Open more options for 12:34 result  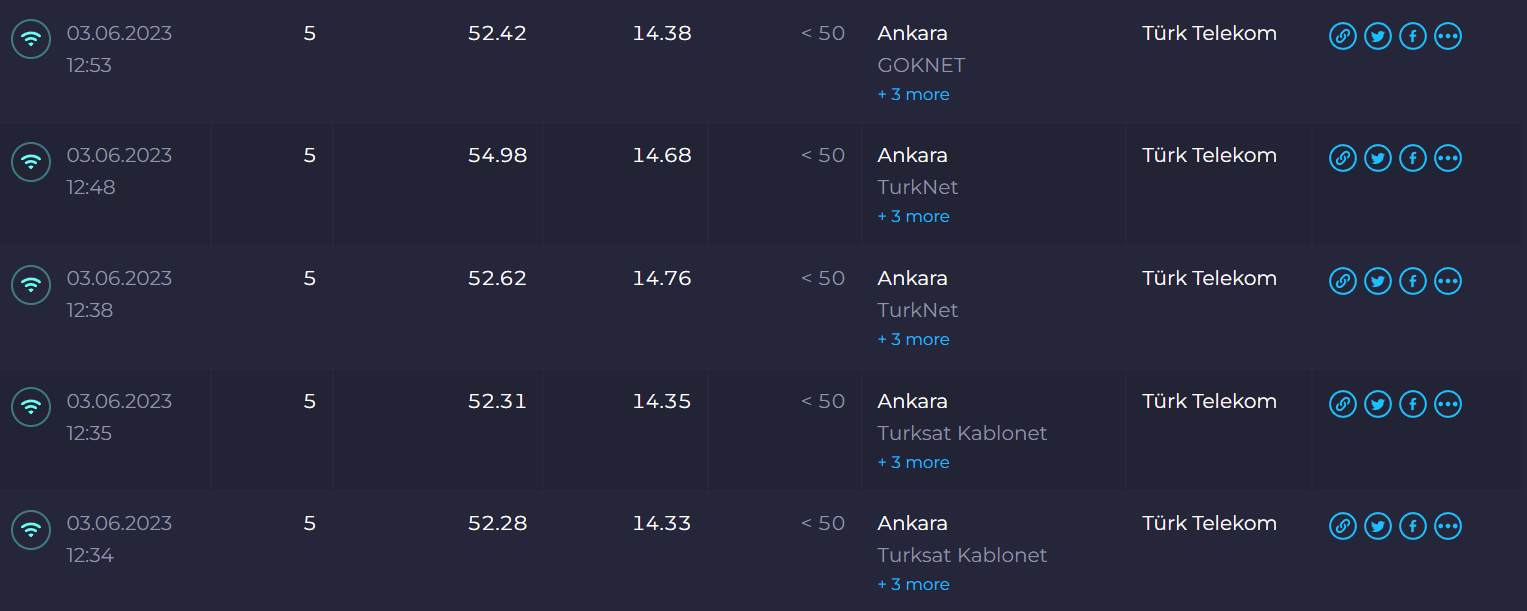pos(1447,527)
